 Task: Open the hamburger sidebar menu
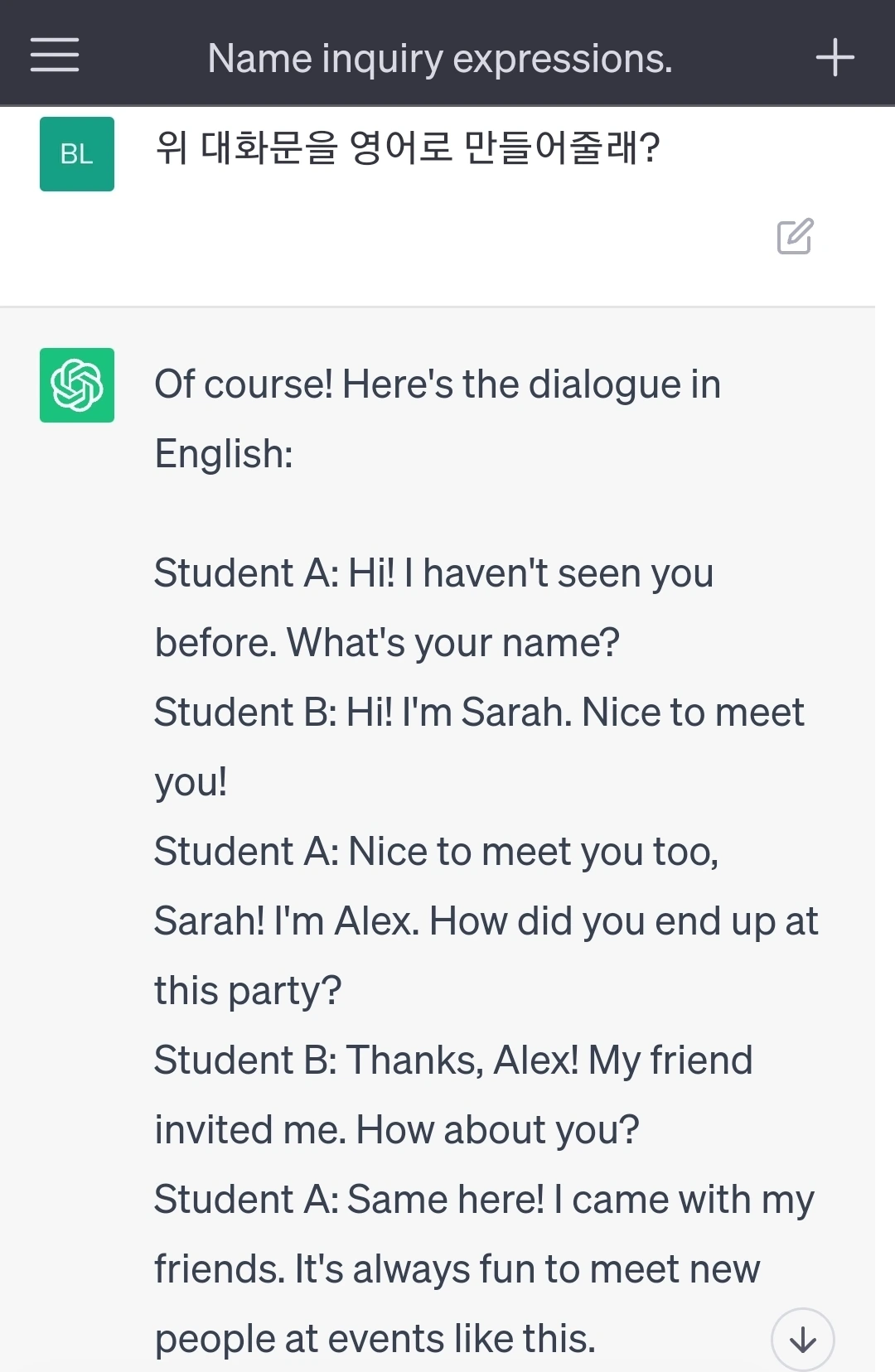[55, 56]
